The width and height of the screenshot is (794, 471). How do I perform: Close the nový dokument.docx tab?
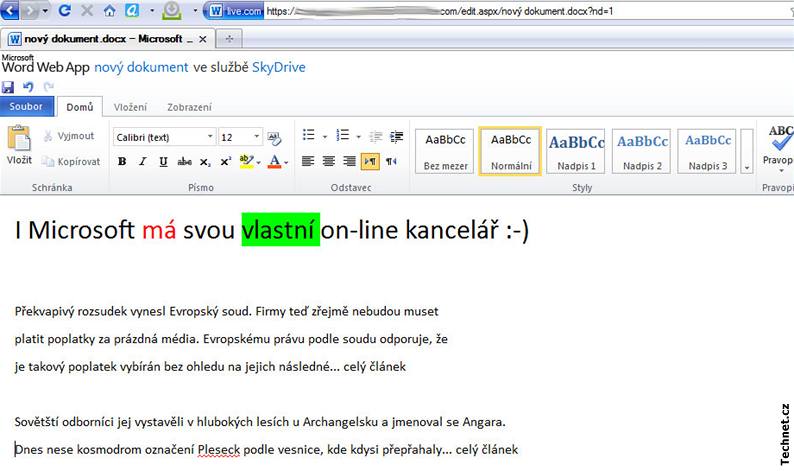coord(203,39)
